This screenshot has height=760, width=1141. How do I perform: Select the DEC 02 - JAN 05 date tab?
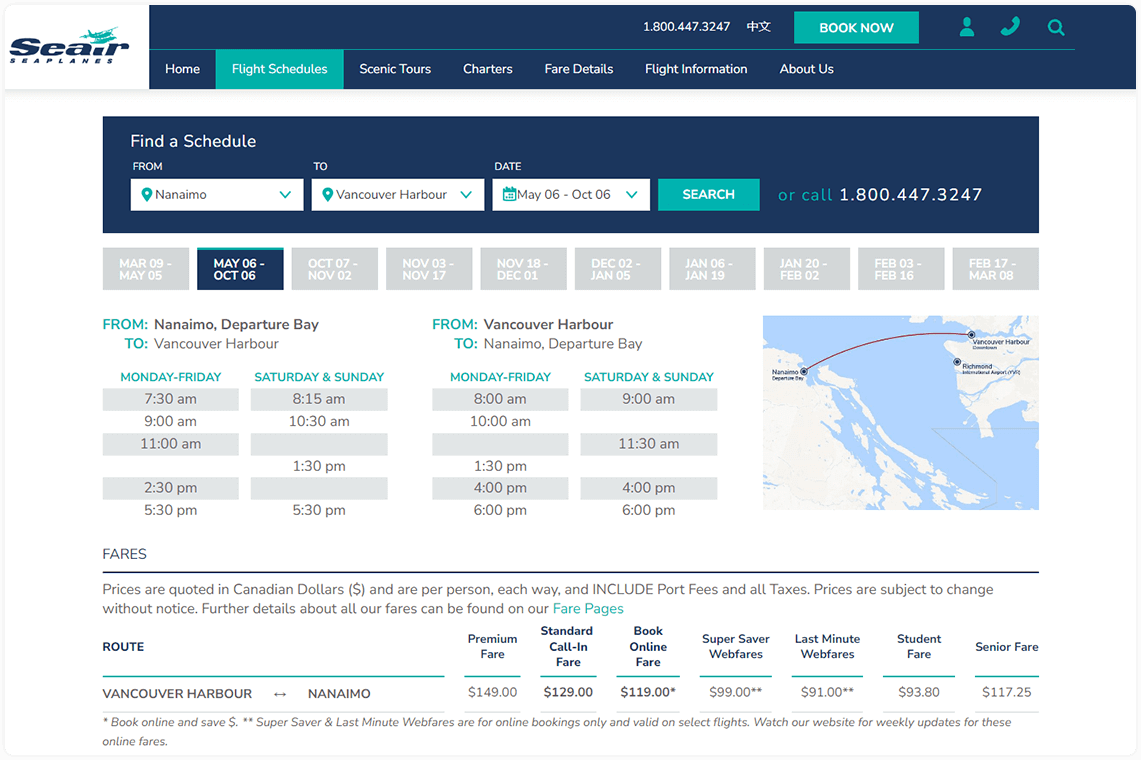618,269
